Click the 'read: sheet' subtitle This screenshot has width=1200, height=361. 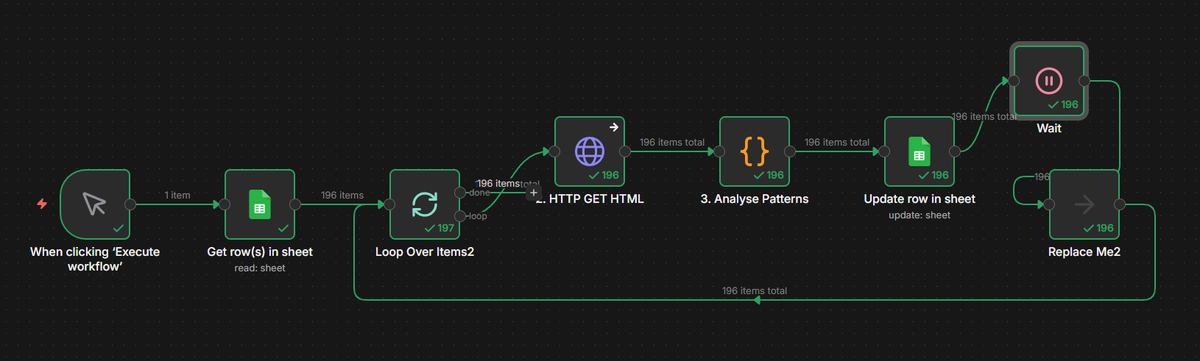pos(259,268)
